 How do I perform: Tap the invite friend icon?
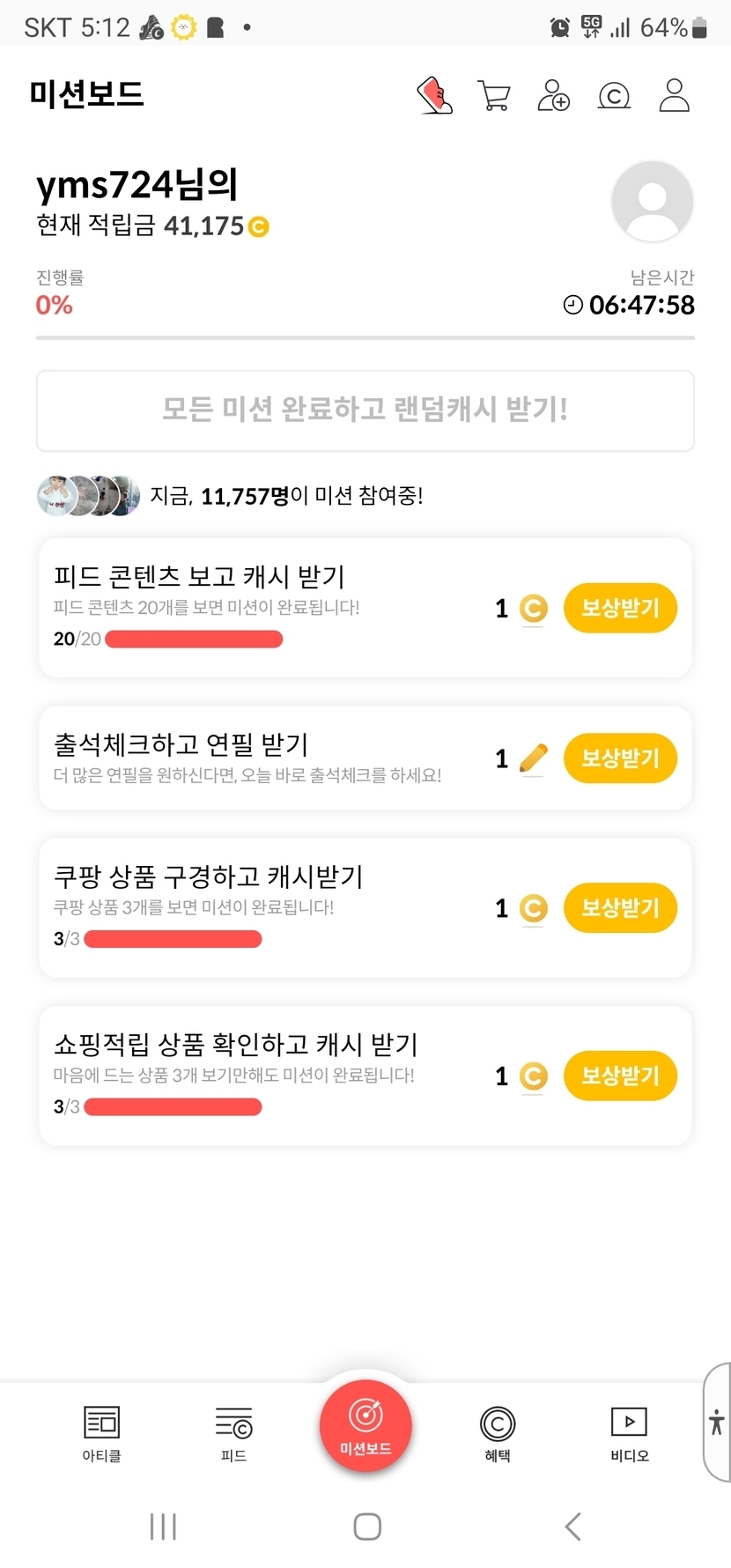553,95
